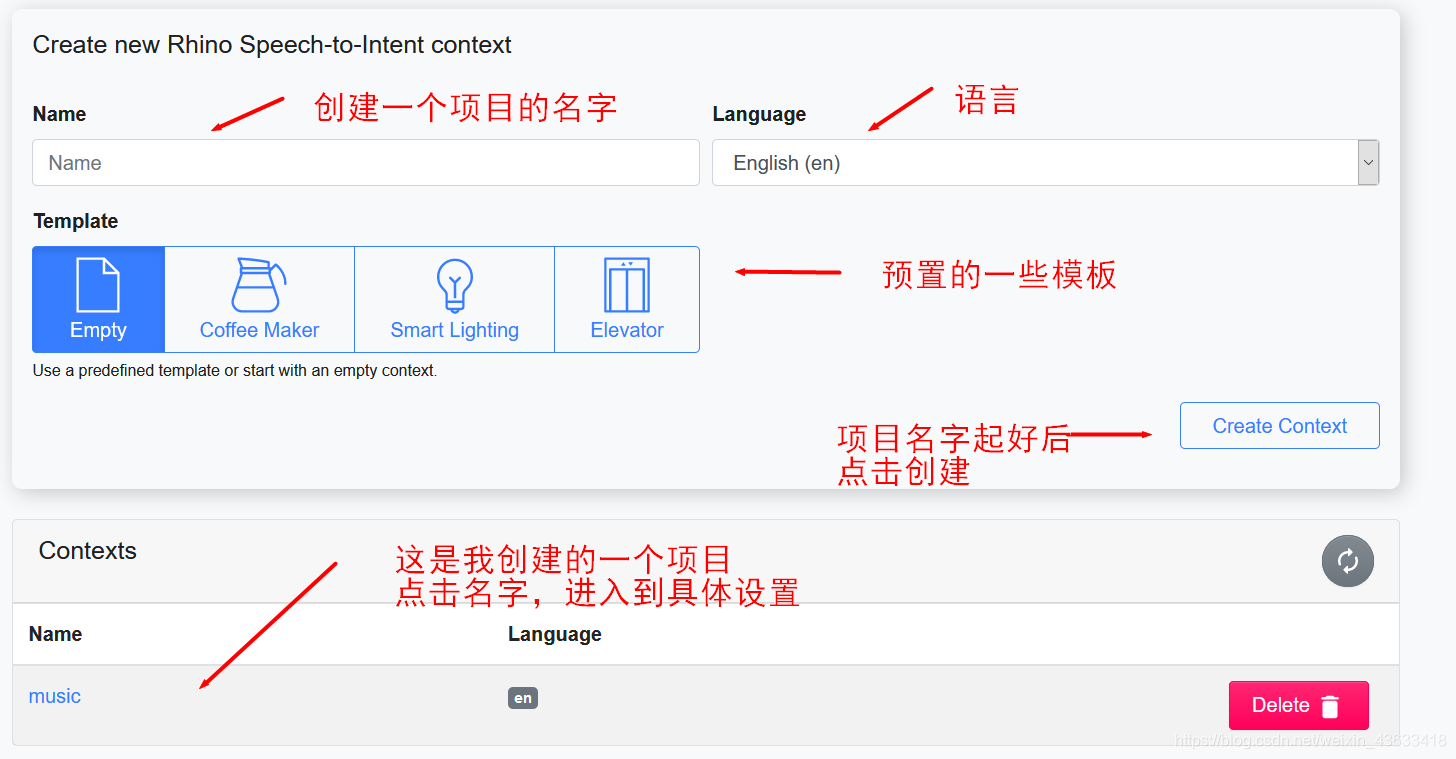Click the Create new Rhino context heading
1456x759 pixels.
(272, 45)
